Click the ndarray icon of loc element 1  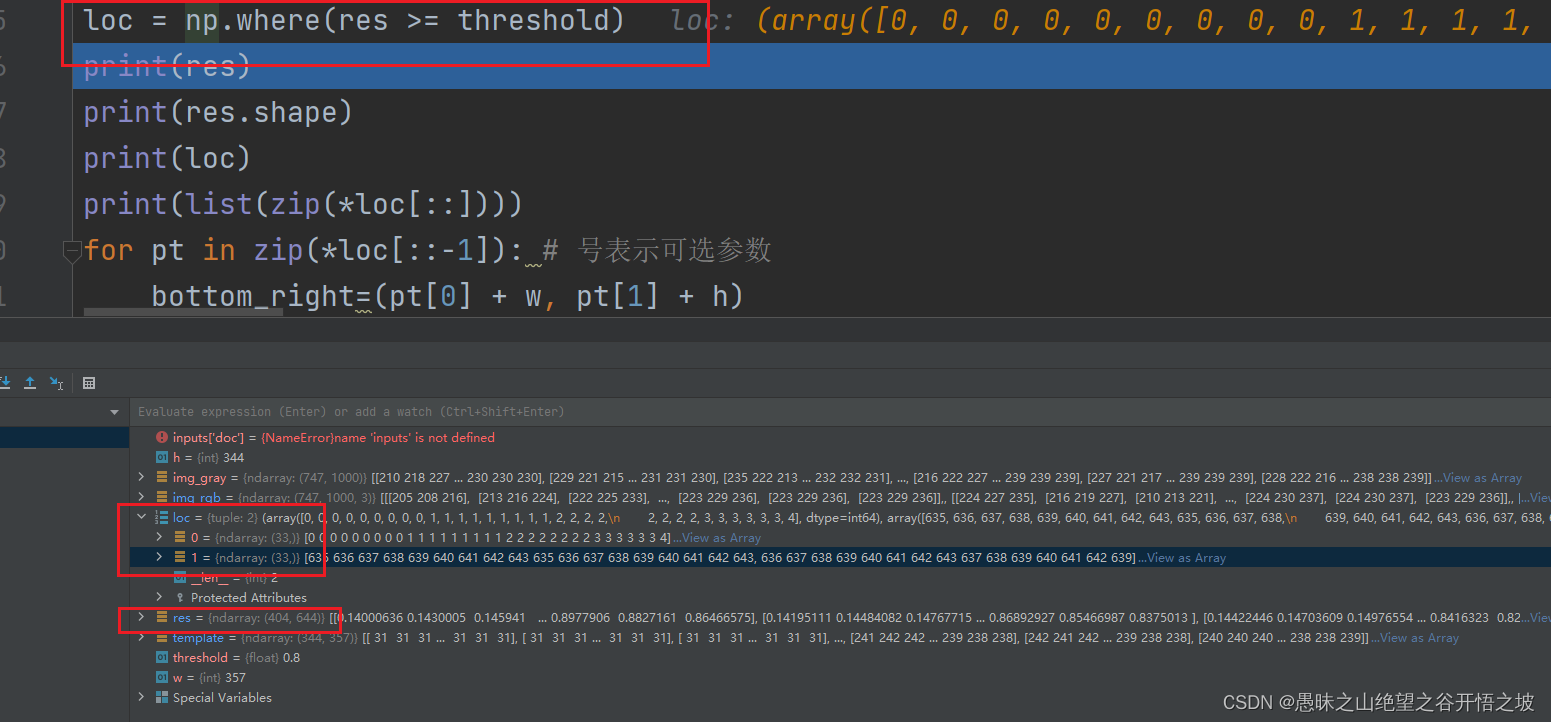click(x=180, y=558)
